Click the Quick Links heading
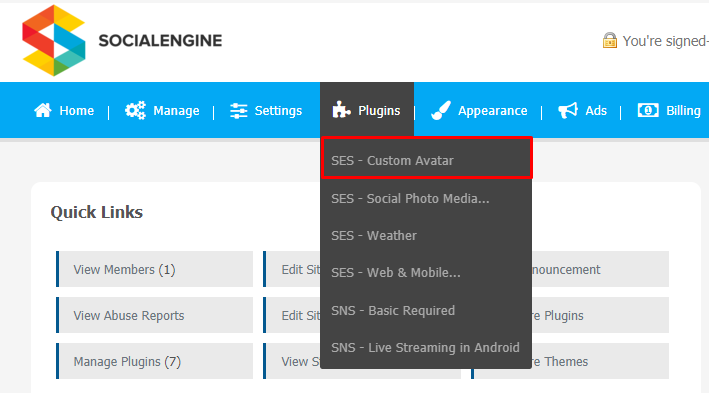Image resolution: width=709 pixels, height=393 pixels. pyautogui.click(x=97, y=212)
